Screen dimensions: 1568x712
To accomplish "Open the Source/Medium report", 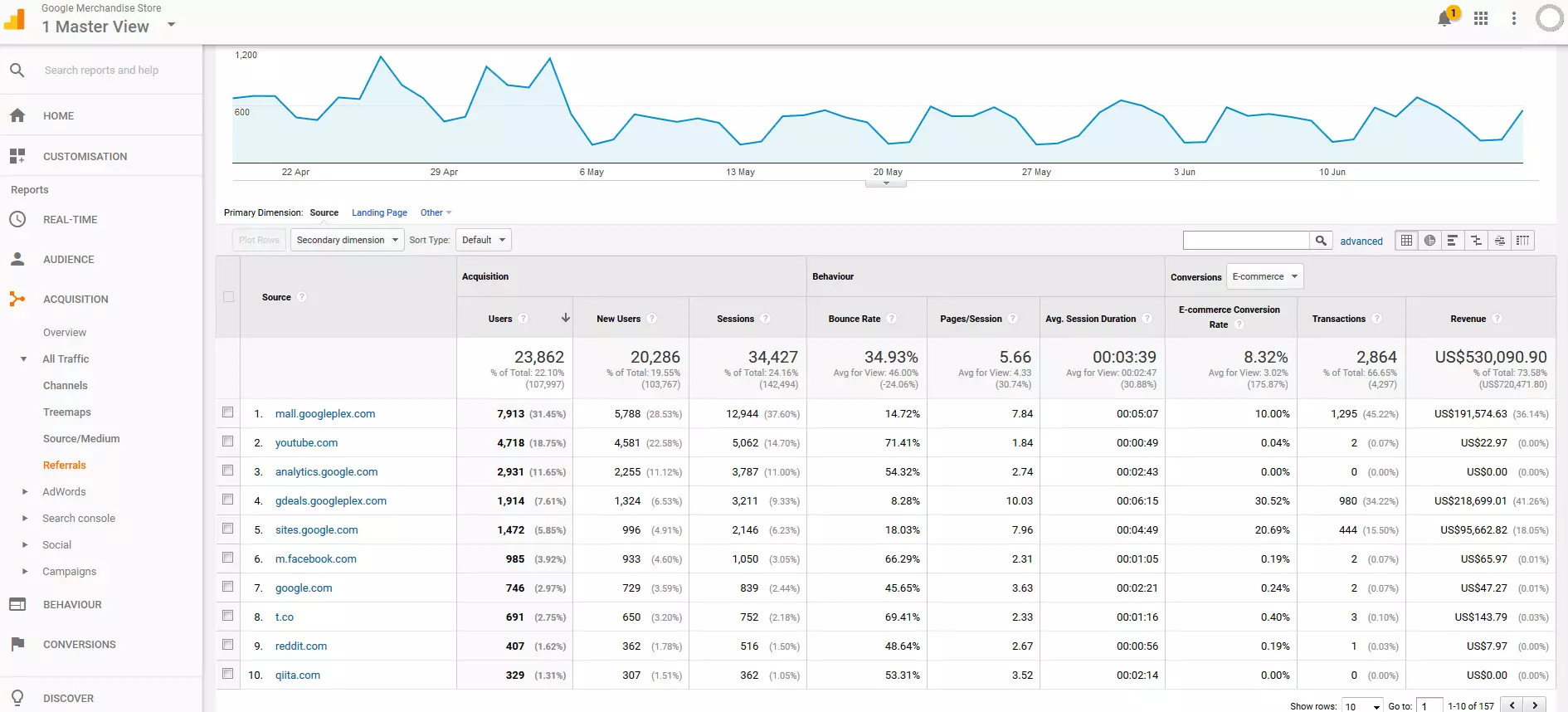I will (81, 439).
